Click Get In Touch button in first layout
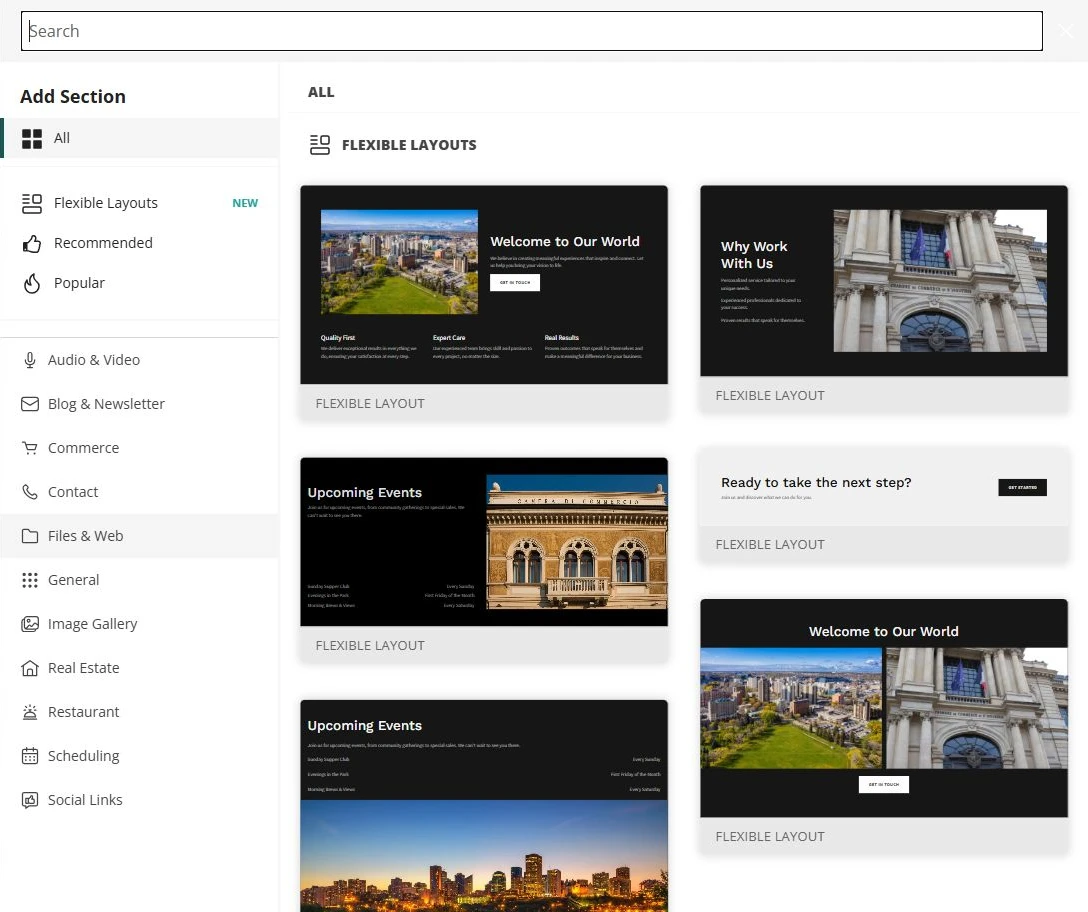1088x912 pixels. click(515, 282)
